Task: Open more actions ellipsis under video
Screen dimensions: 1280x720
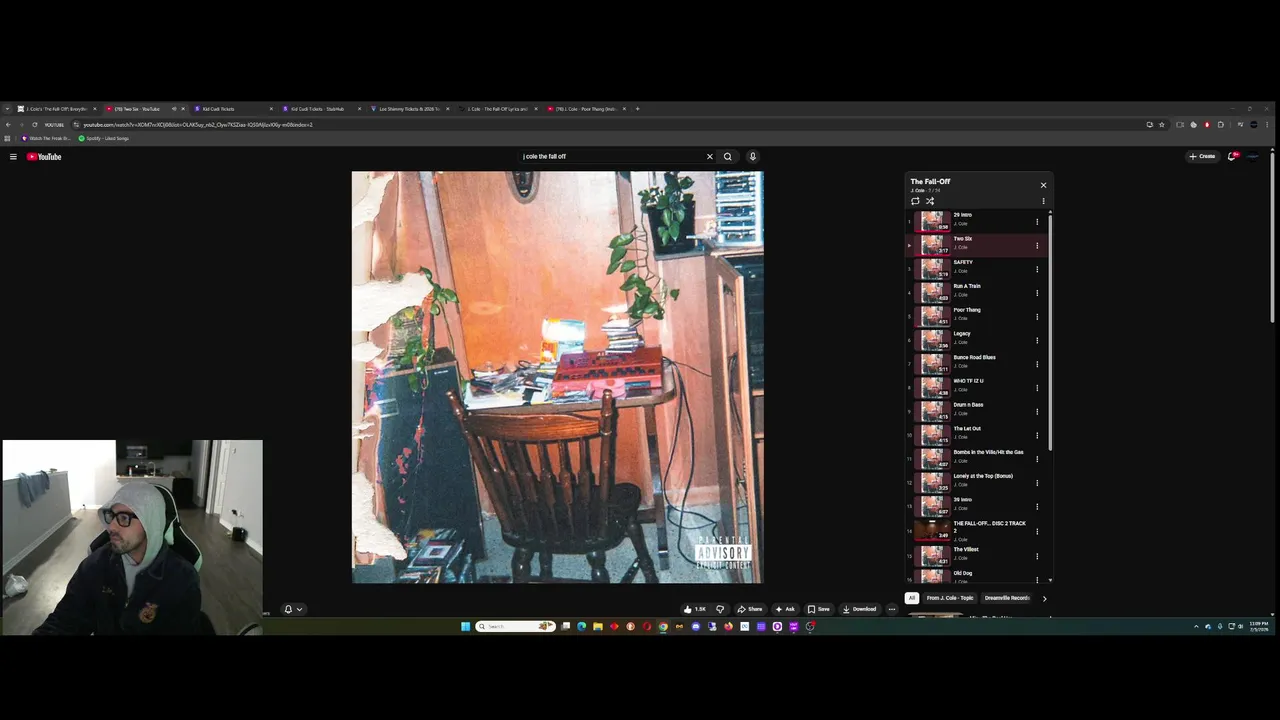Action: [x=892, y=609]
